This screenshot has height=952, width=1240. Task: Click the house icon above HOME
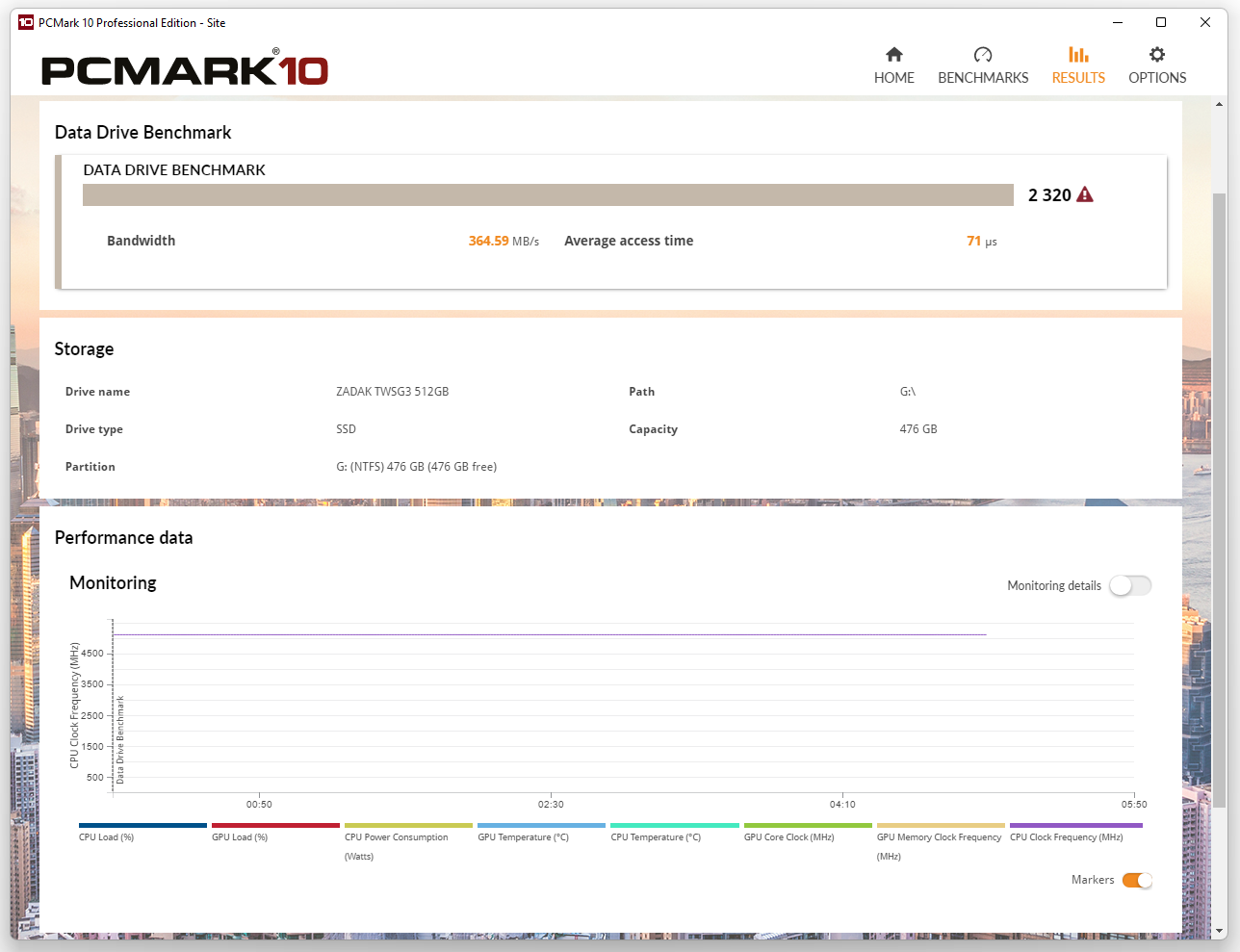(x=894, y=55)
